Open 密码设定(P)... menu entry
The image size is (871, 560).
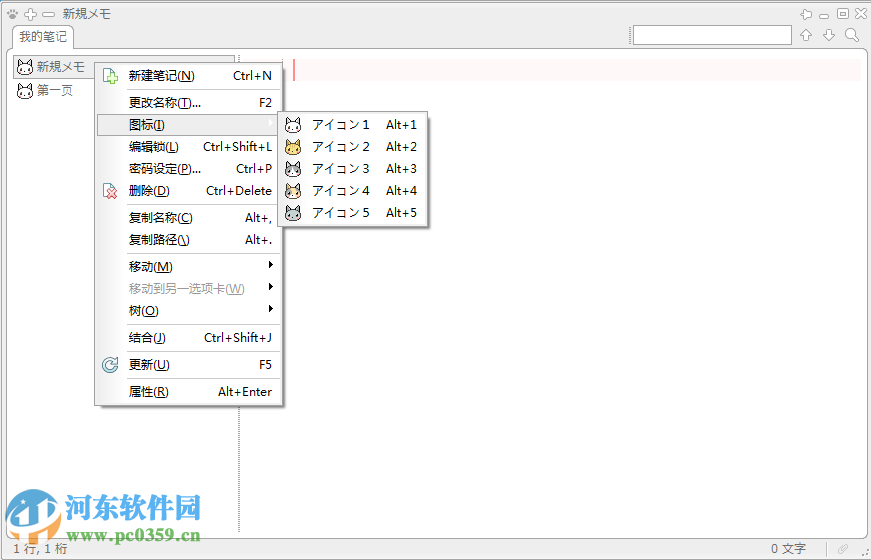188,169
